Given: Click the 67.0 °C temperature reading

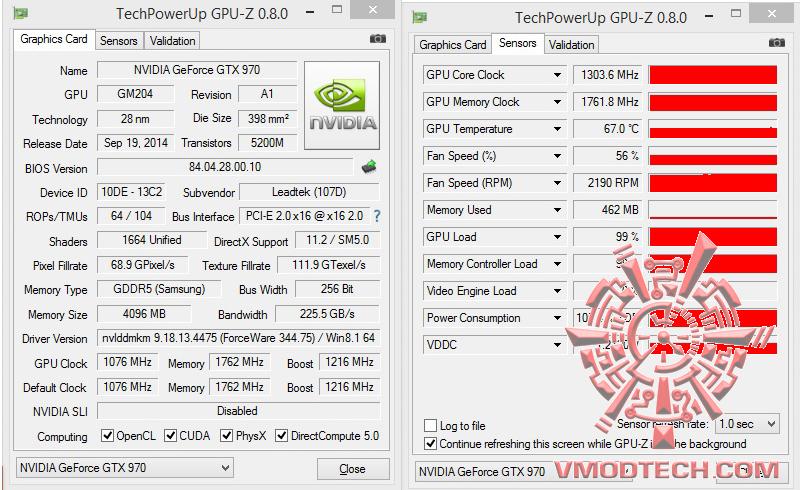Looking at the screenshot, I should pyautogui.click(x=607, y=129).
